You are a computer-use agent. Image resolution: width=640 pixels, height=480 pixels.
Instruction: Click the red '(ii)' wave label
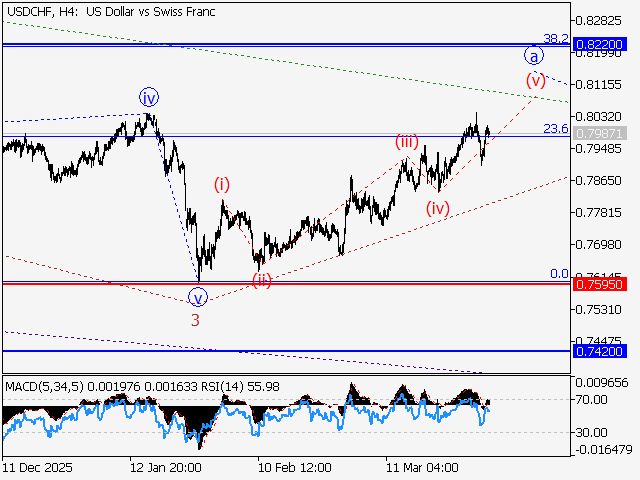point(262,279)
